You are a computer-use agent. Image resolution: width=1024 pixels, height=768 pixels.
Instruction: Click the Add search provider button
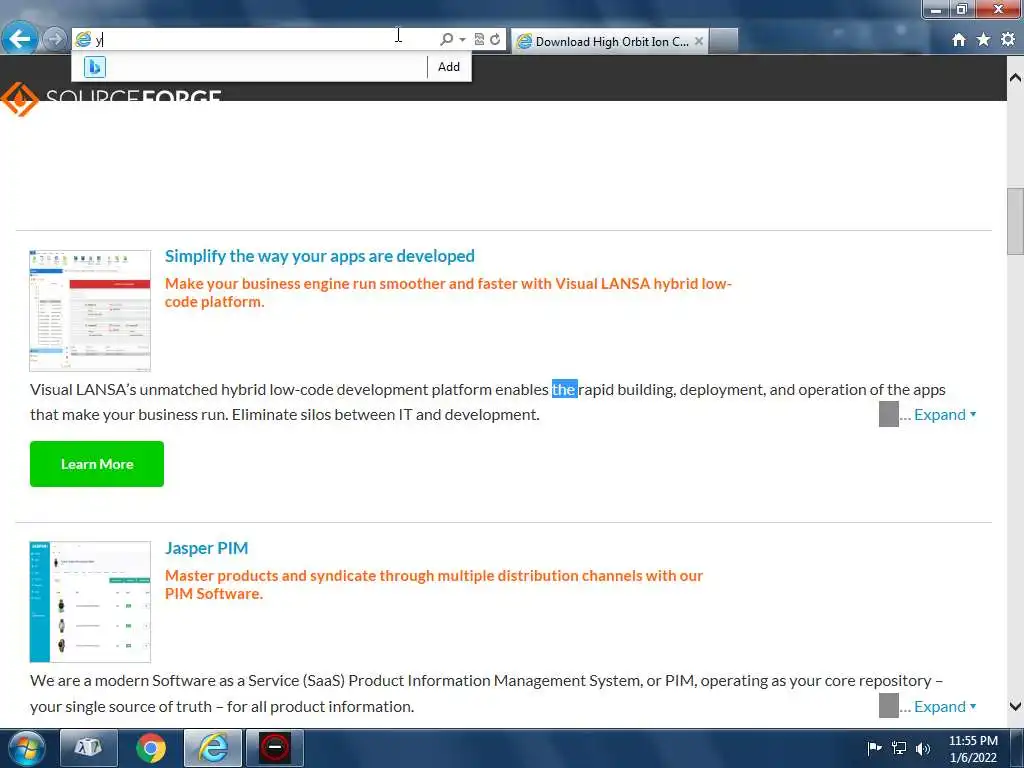click(x=449, y=67)
